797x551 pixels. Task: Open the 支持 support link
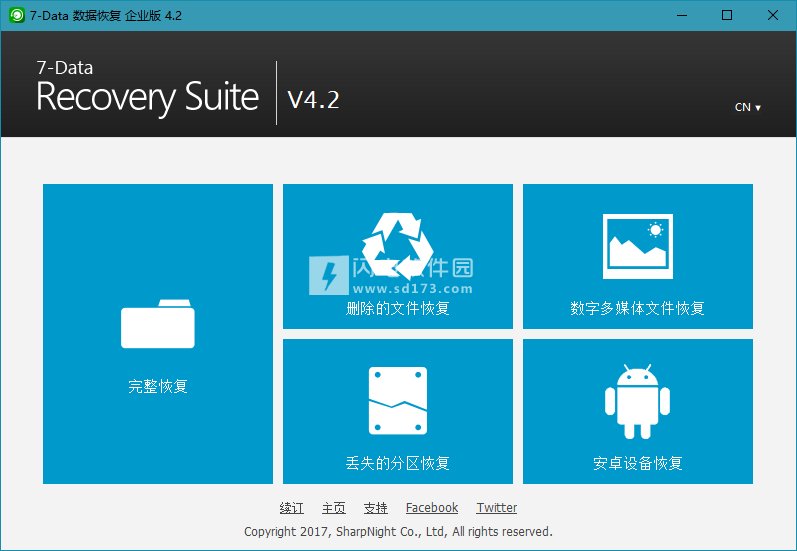(376, 508)
